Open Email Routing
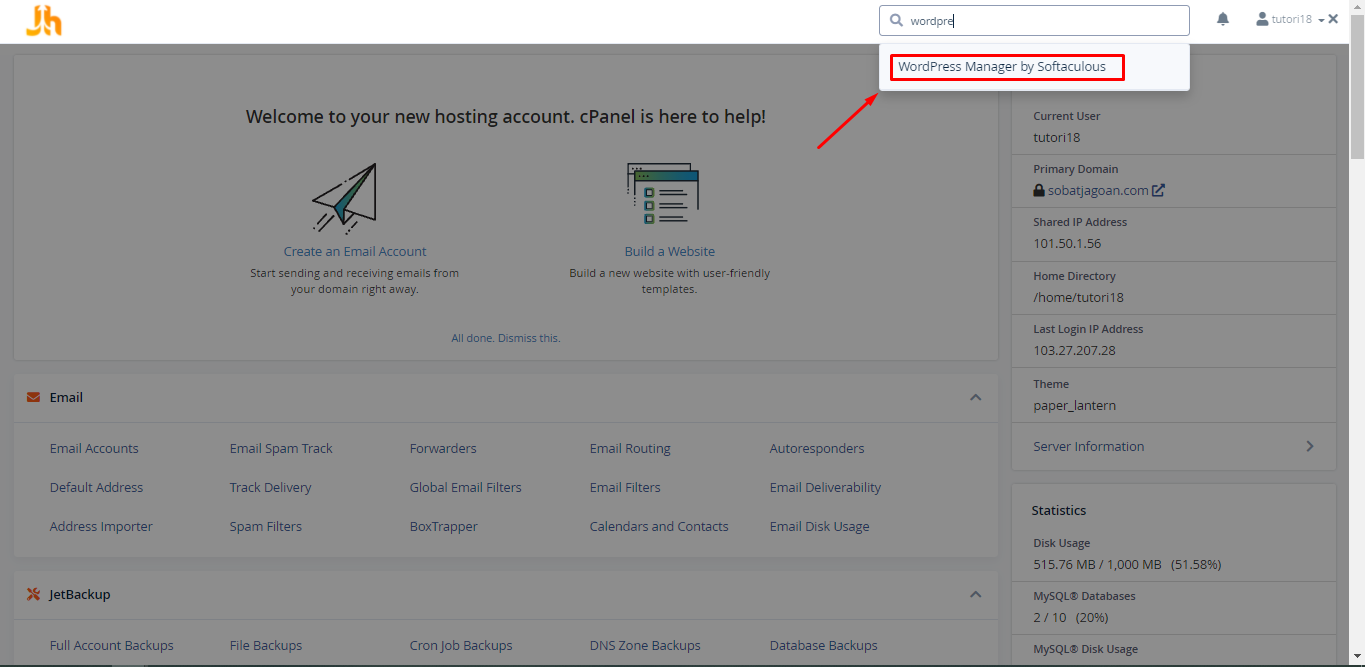 click(630, 448)
